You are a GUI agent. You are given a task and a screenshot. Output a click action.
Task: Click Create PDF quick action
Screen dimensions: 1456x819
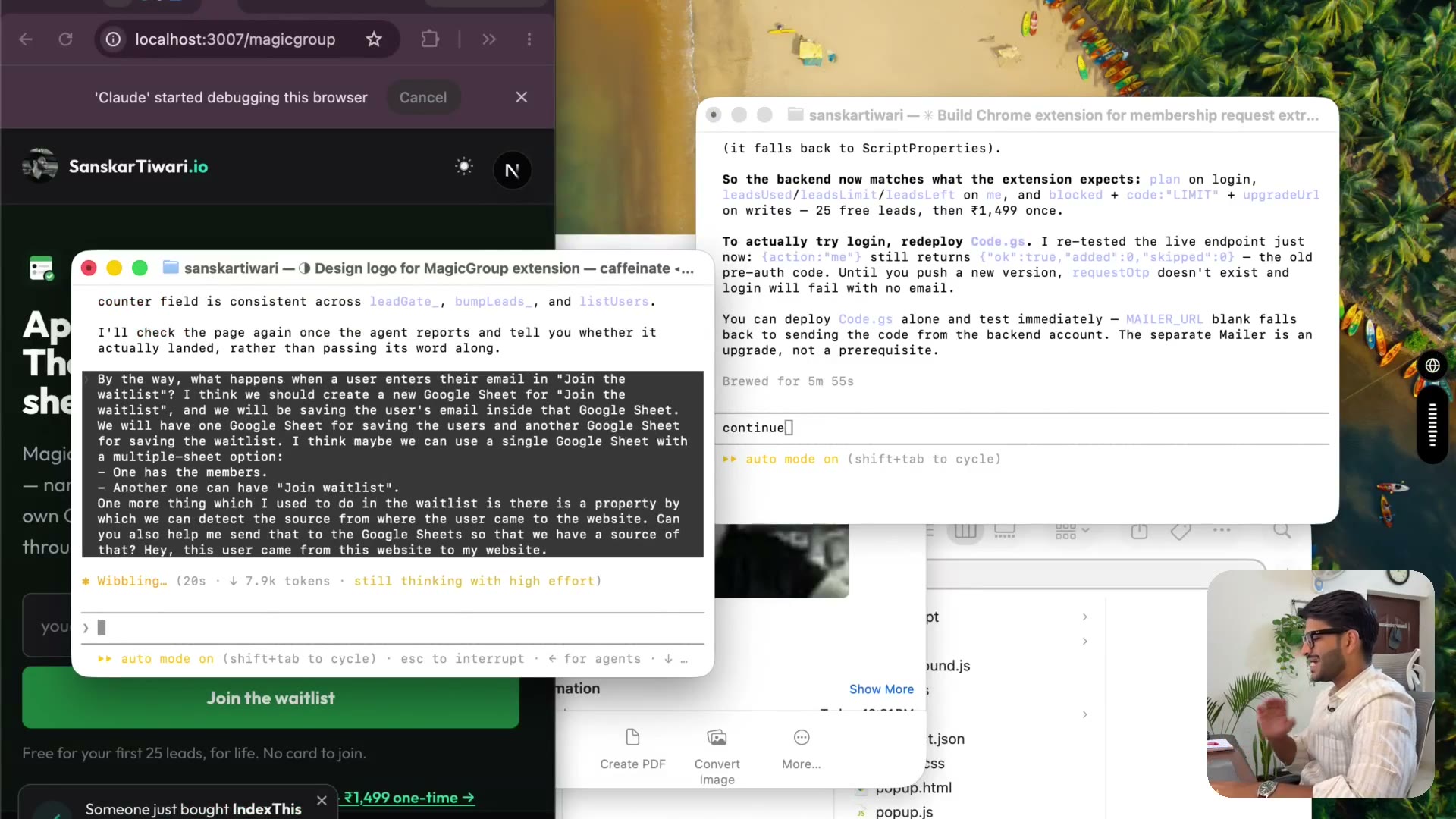632,749
